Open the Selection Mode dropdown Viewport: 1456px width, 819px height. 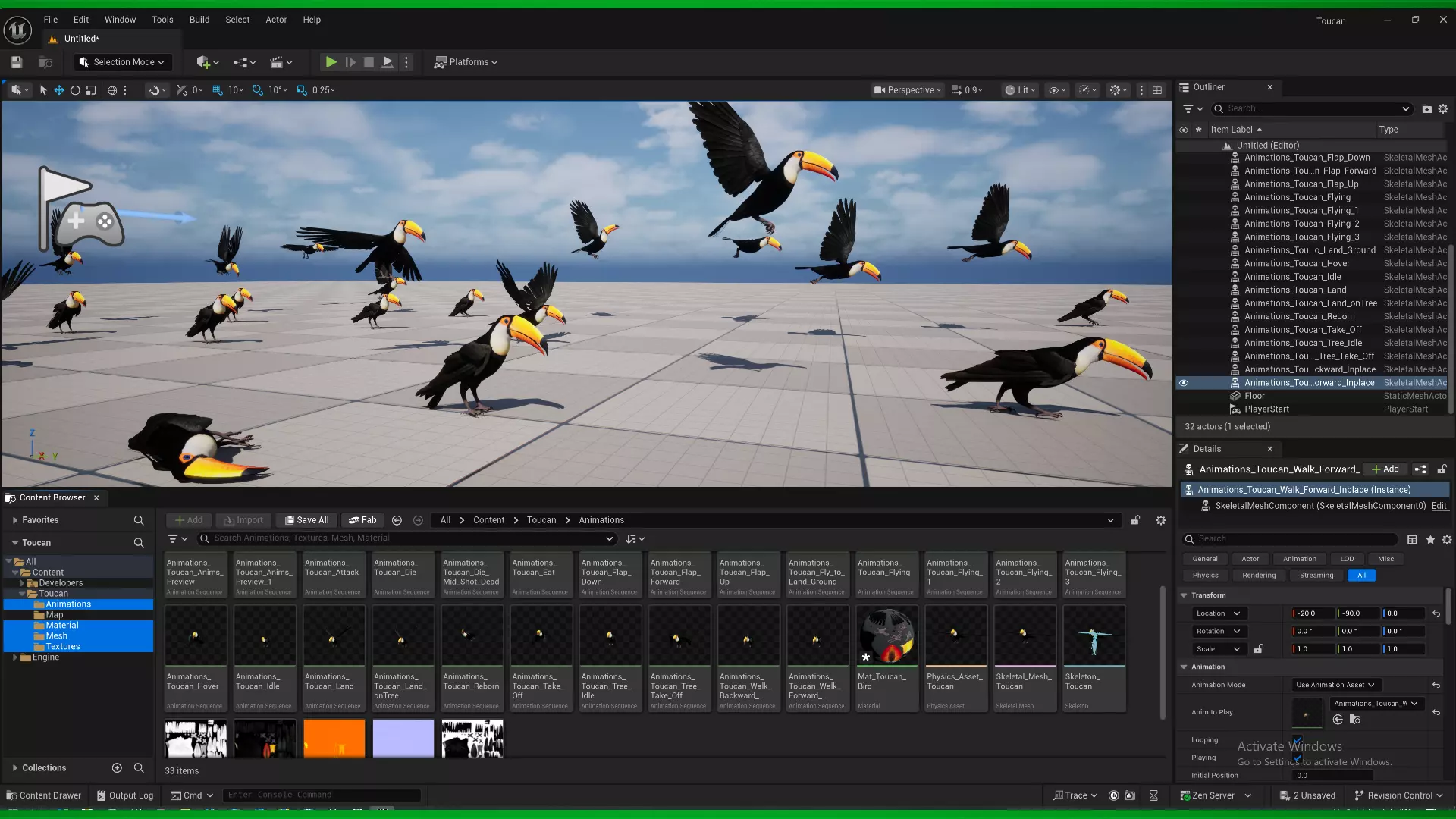tap(122, 62)
